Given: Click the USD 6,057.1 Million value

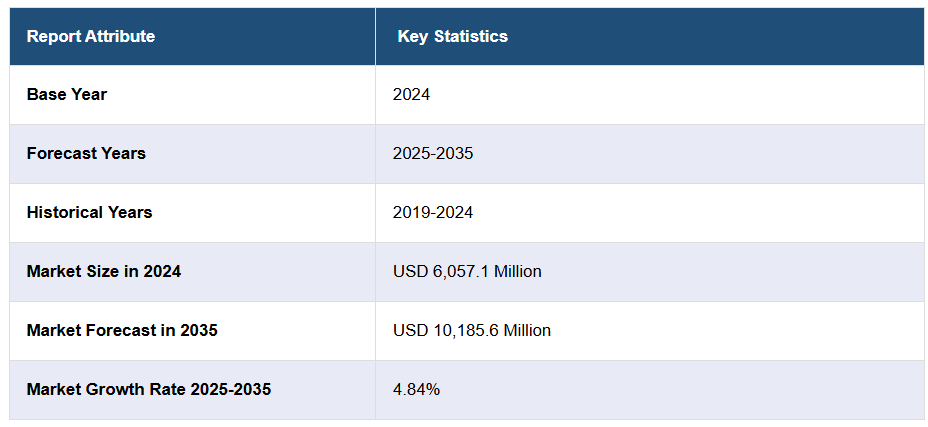Looking at the screenshot, I should tap(467, 271).
